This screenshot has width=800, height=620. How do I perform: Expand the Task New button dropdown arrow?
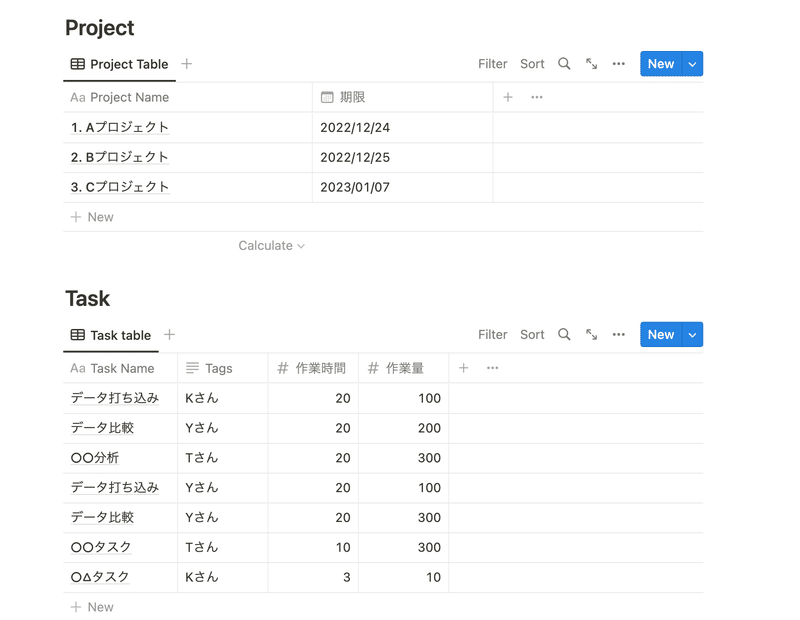pos(692,335)
